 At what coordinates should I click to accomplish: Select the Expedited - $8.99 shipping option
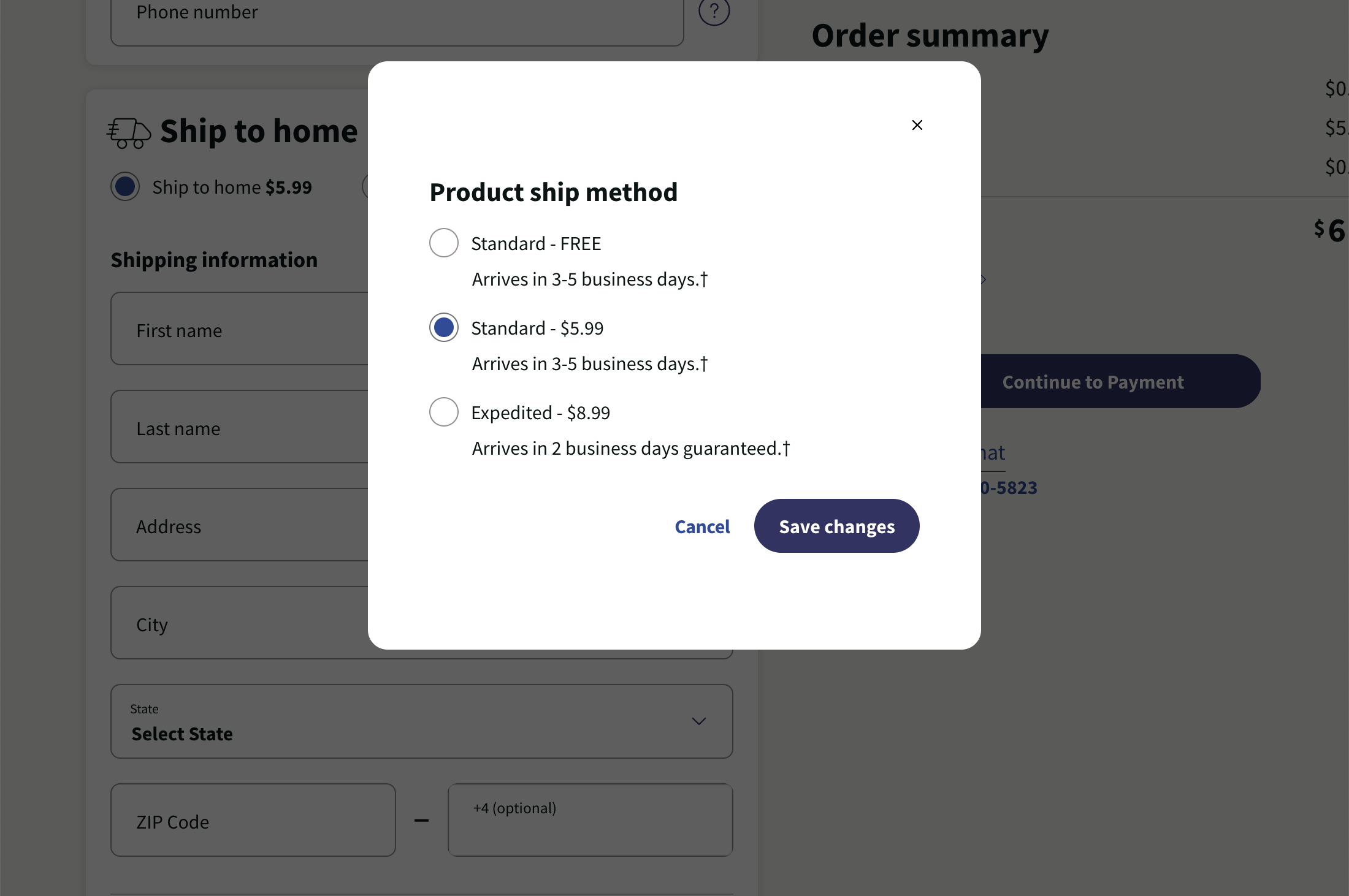443,412
